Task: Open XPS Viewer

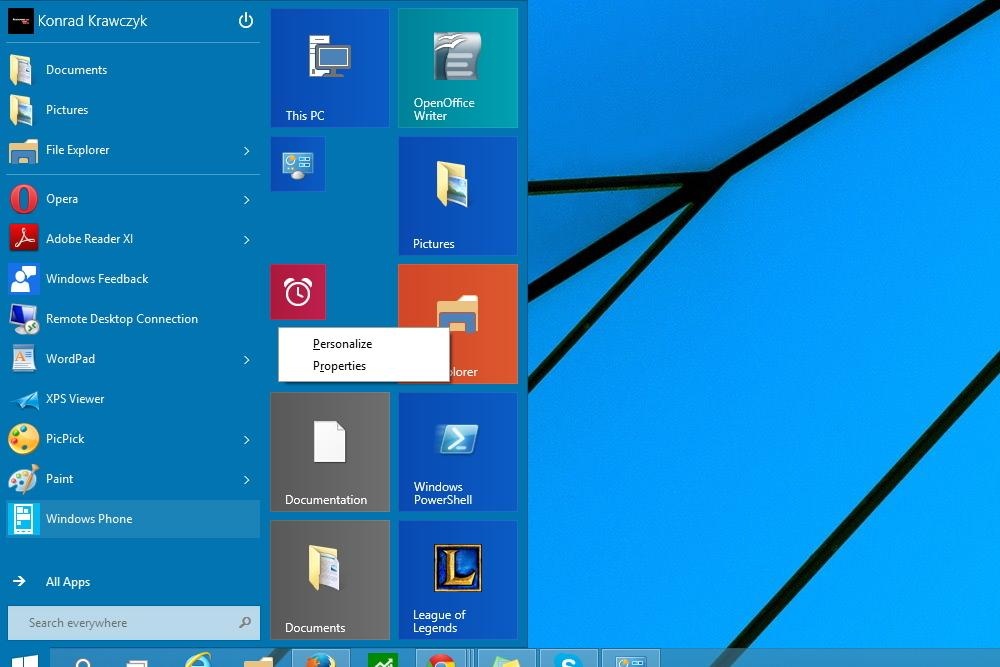Action: pos(133,399)
